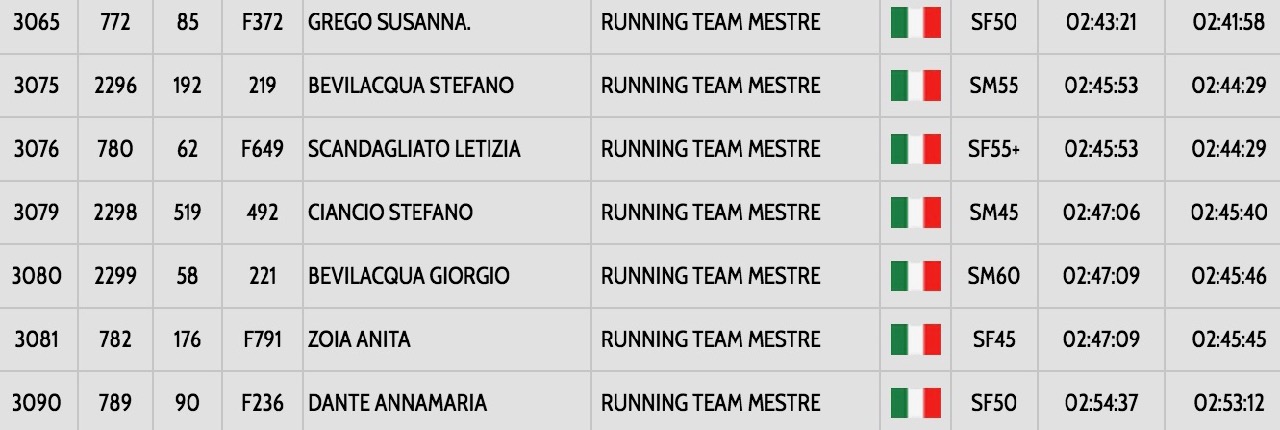
Task: Select the Italy flag in Scandagliato Letizia's row
Action: point(916,149)
